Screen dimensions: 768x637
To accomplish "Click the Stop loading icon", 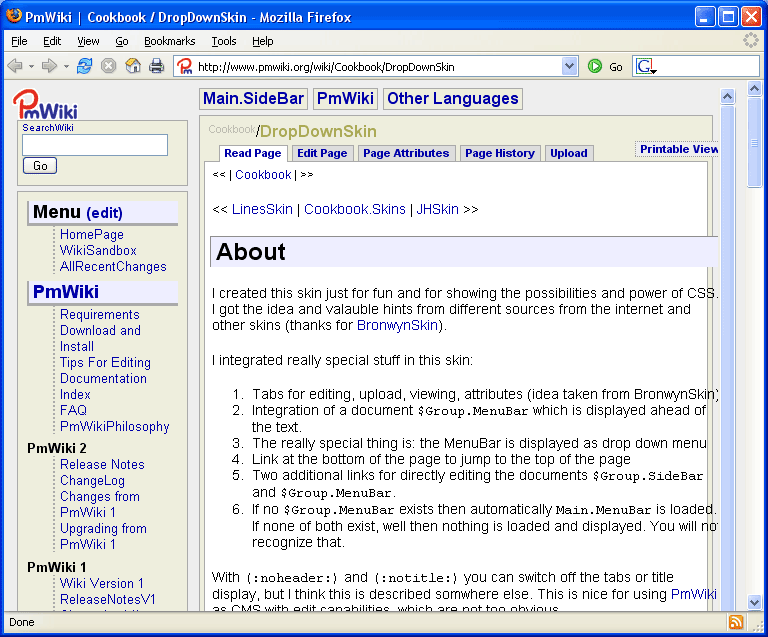I will (108, 66).
